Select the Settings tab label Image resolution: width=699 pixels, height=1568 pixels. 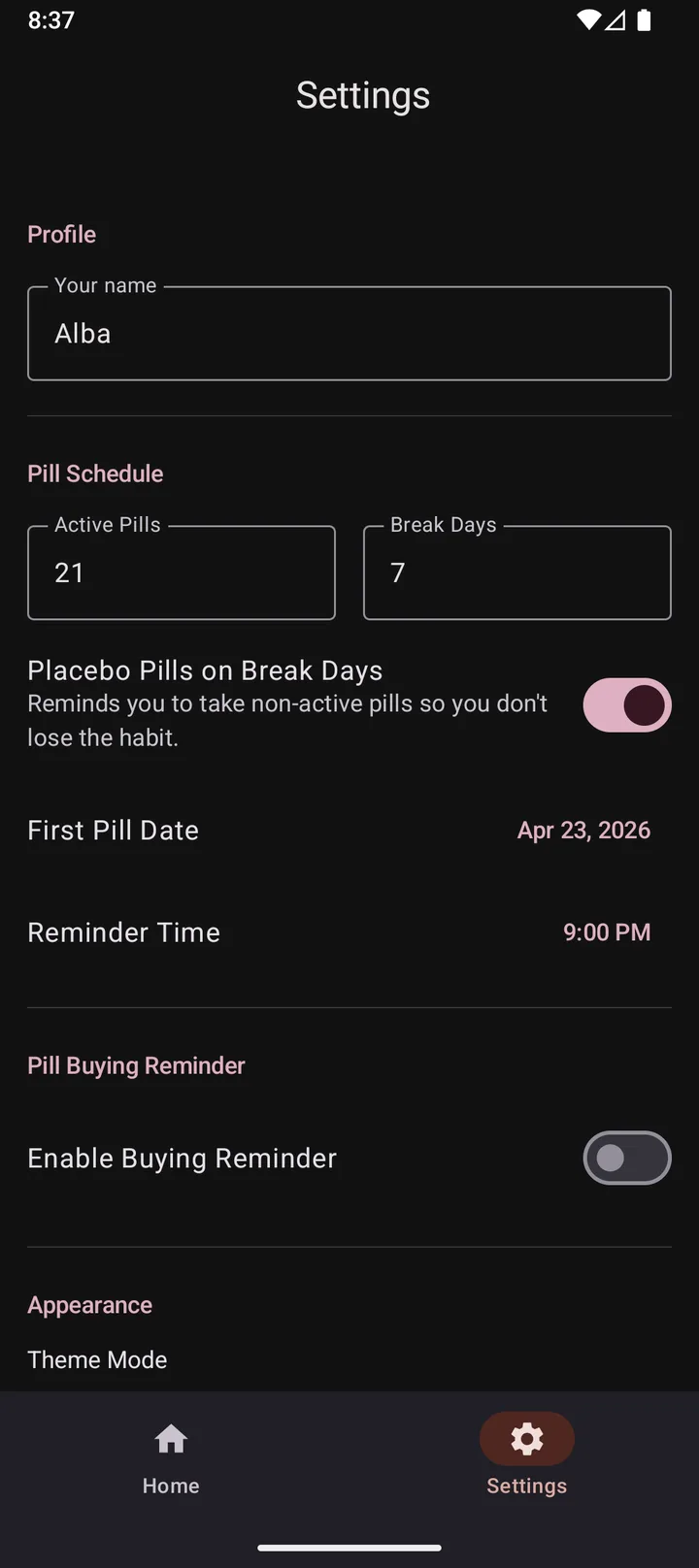(x=527, y=1486)
